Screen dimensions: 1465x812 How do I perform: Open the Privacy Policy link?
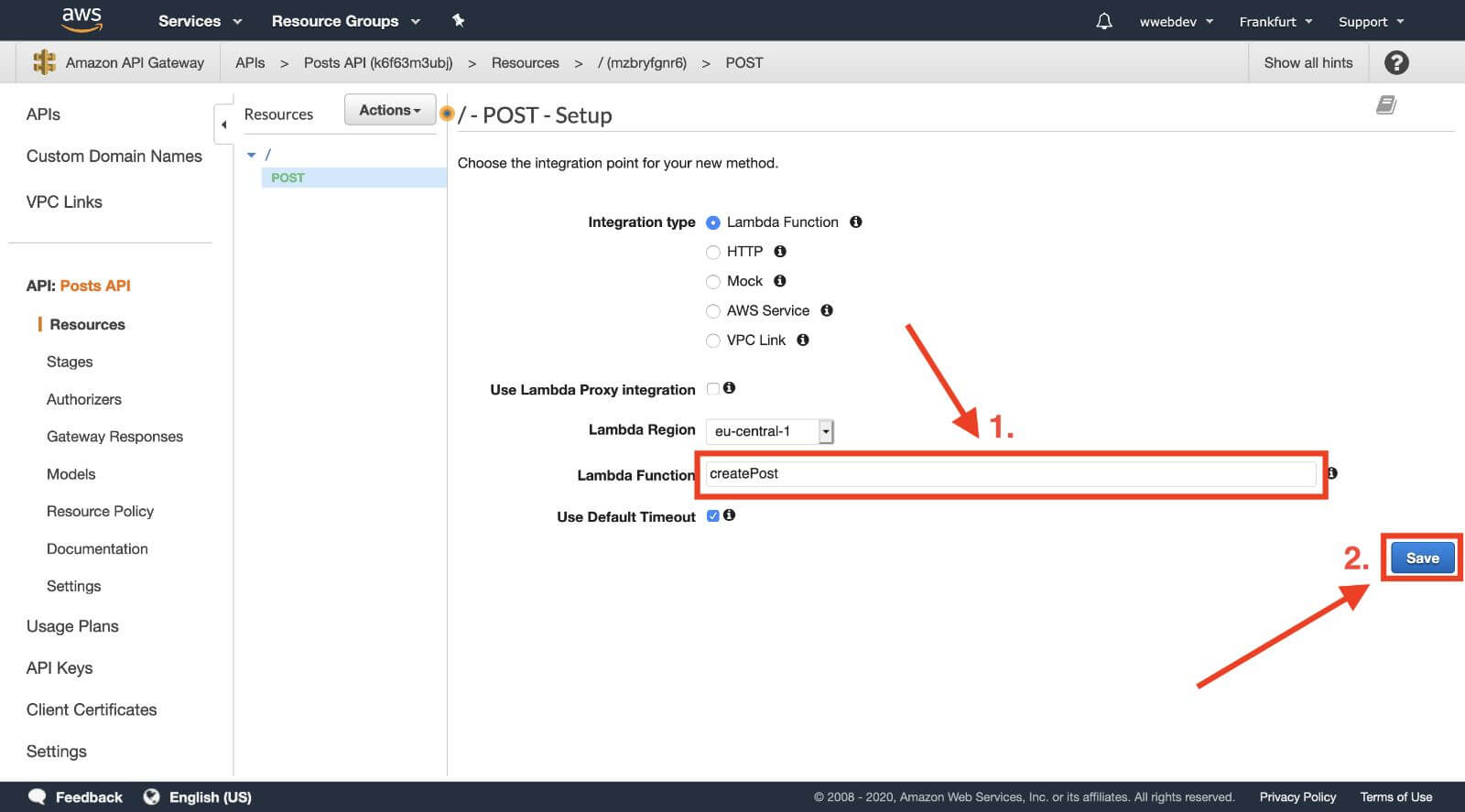point(1297,797)
